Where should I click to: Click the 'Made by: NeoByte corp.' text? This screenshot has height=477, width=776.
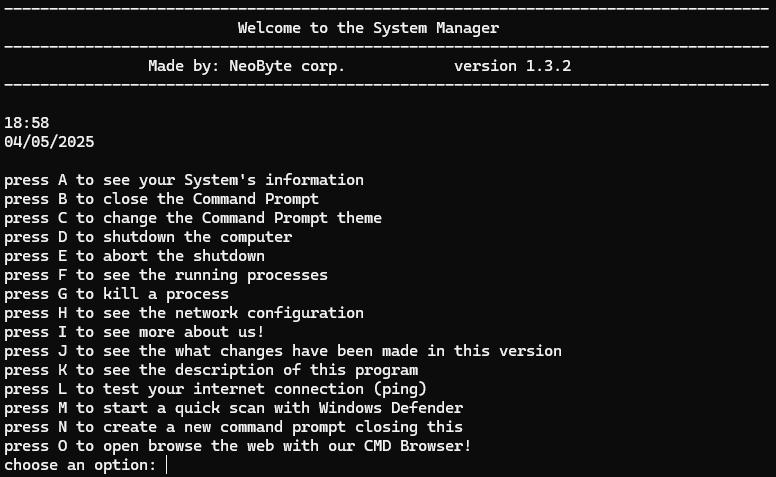pyautogui.click(x=246, y=66)
